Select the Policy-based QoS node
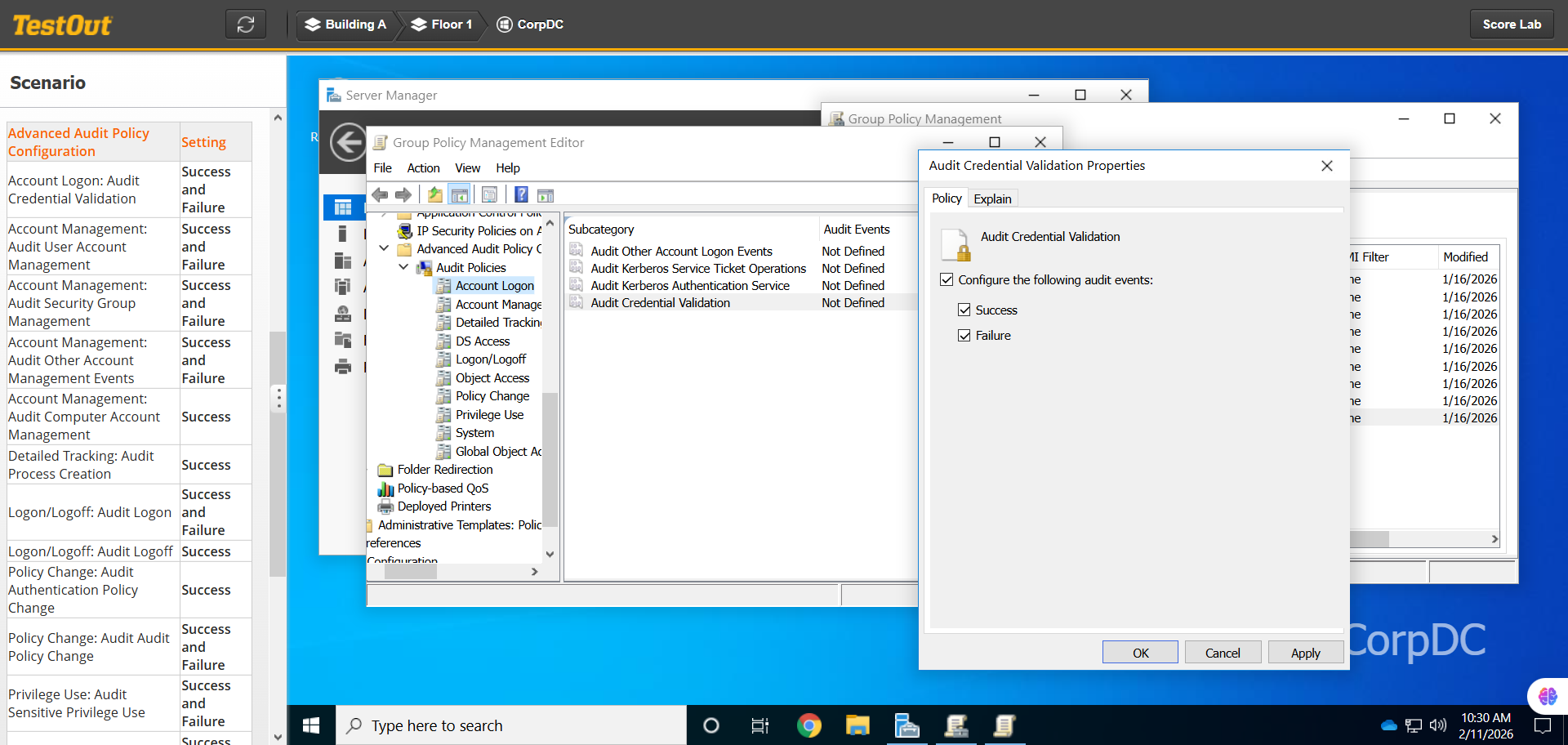Viewport: 1568px width, 745px height. [x=443, y=488]
